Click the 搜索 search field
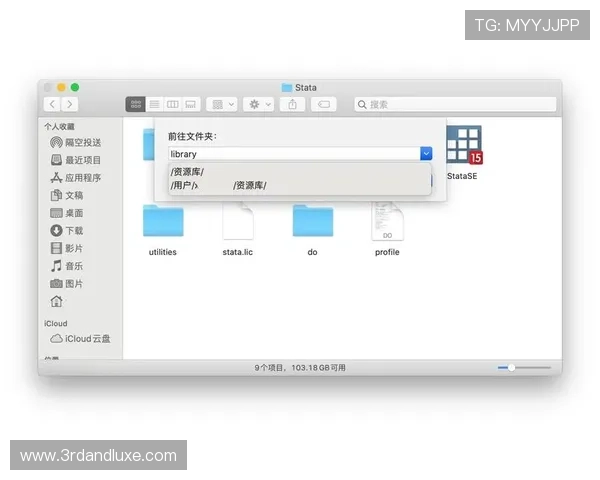The height and width of the screenshot is (480, 600). 455,104
